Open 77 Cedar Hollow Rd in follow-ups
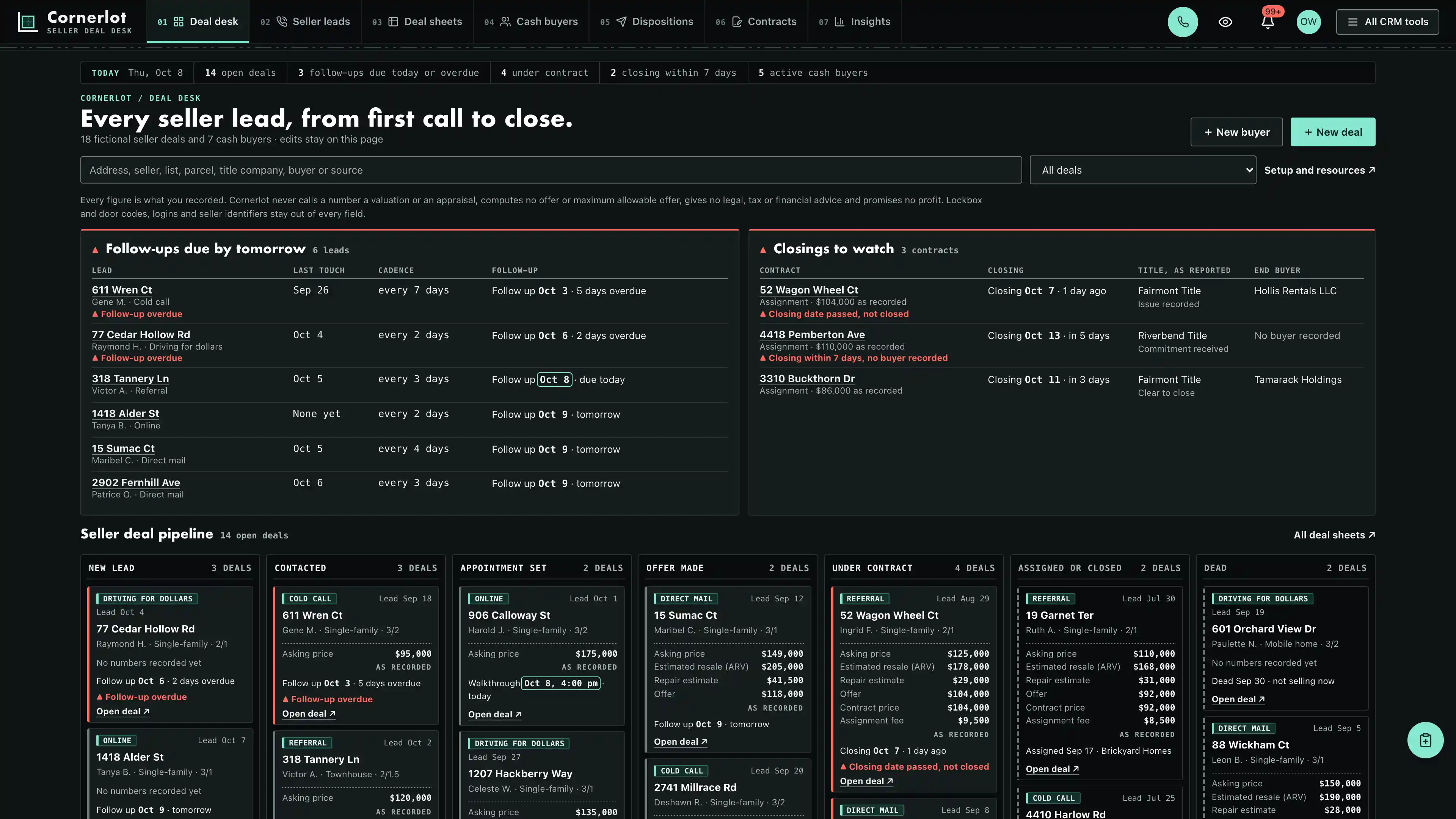 pyautogui.click(x=141, y=334)
